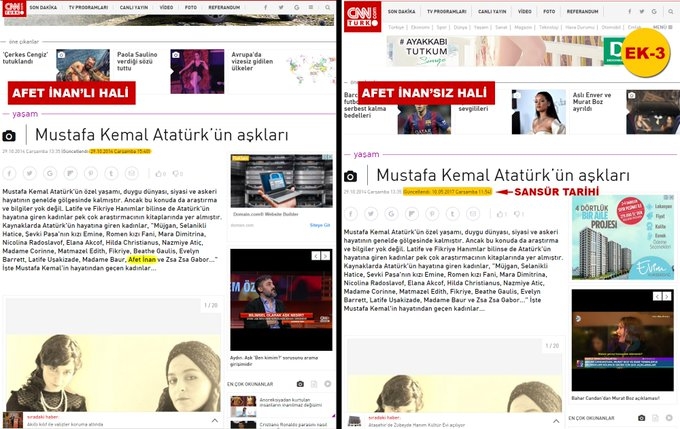The image size is (680, 429).
Task: Click the Avrupa'da vizesiz gidilen ülkeler map thumbnail
Action: coord(311,69)
